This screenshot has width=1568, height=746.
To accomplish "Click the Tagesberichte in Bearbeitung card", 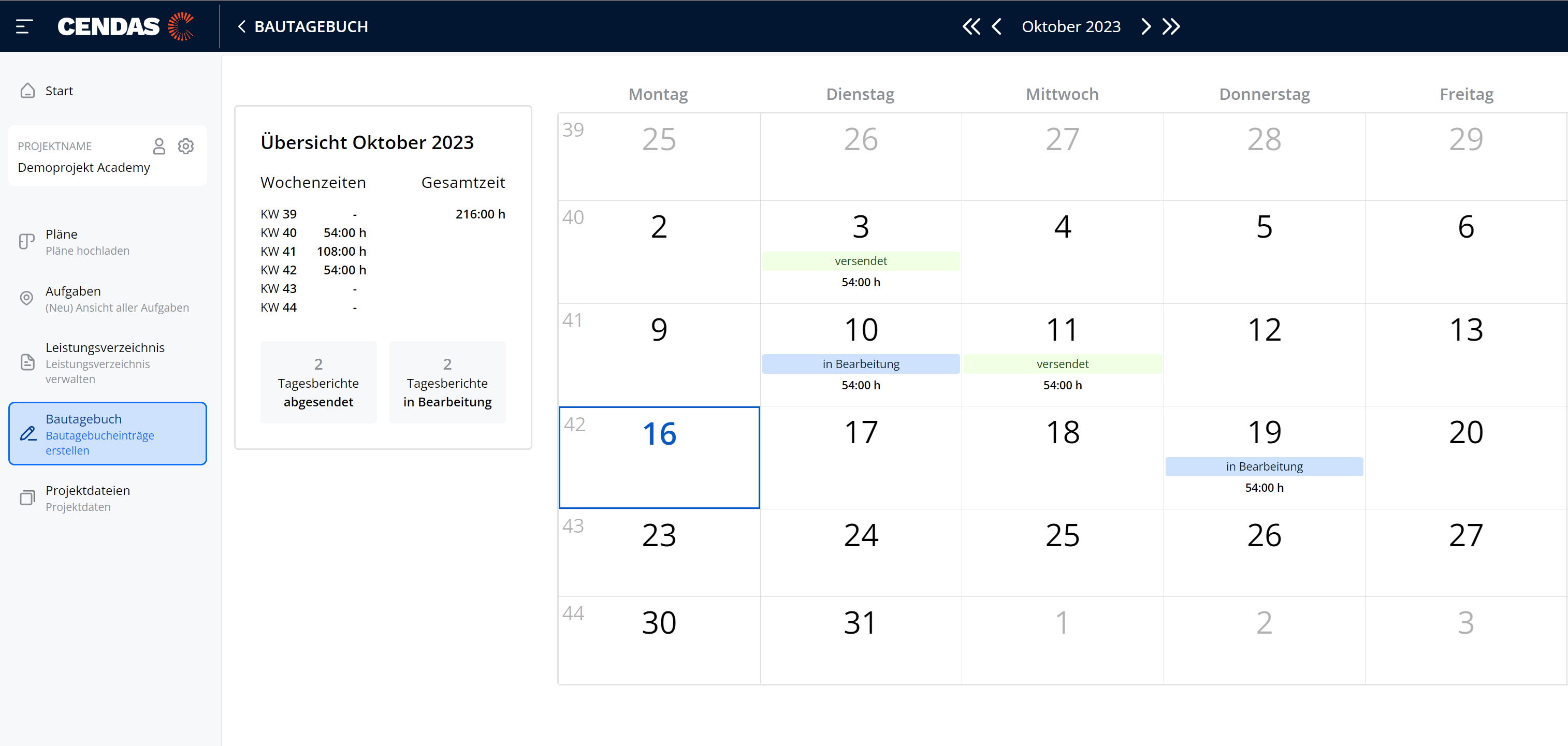I will (x=447, y=382).
